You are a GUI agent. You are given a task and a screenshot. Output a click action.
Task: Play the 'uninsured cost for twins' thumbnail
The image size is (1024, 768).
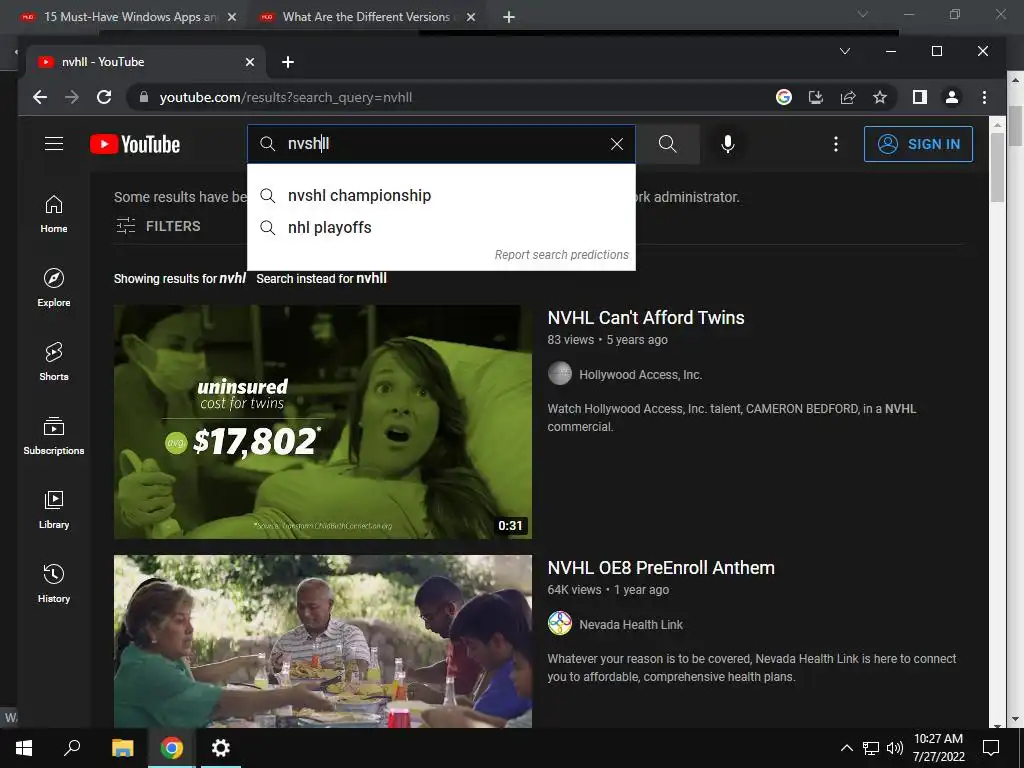323,422
